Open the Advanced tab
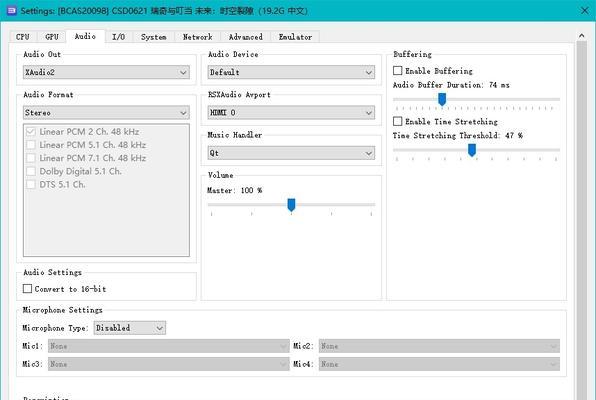 [x=246, y=37]
